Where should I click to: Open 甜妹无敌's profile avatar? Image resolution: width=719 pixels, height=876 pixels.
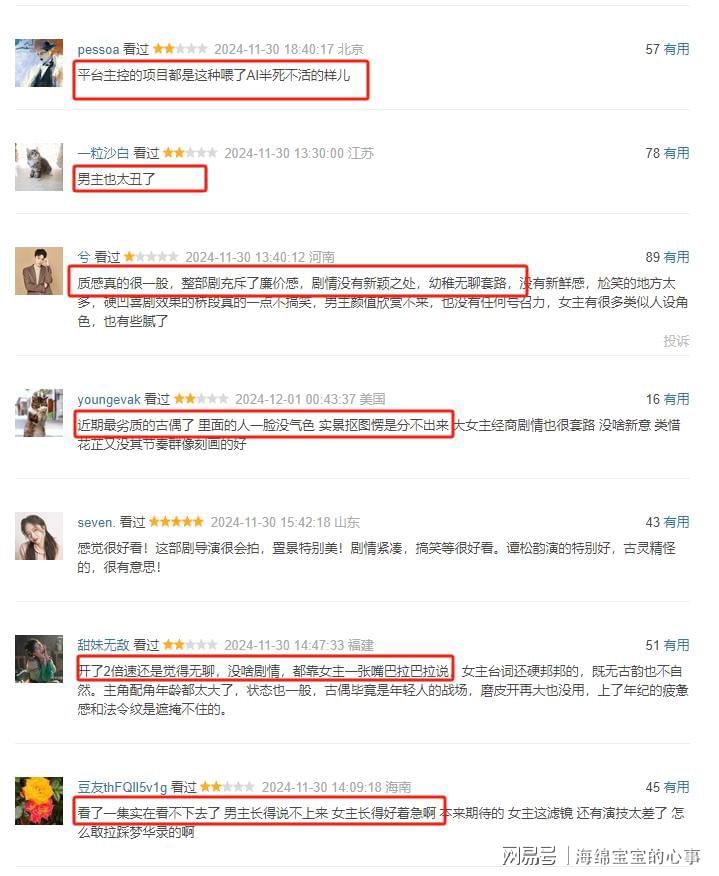coord(39,659)
